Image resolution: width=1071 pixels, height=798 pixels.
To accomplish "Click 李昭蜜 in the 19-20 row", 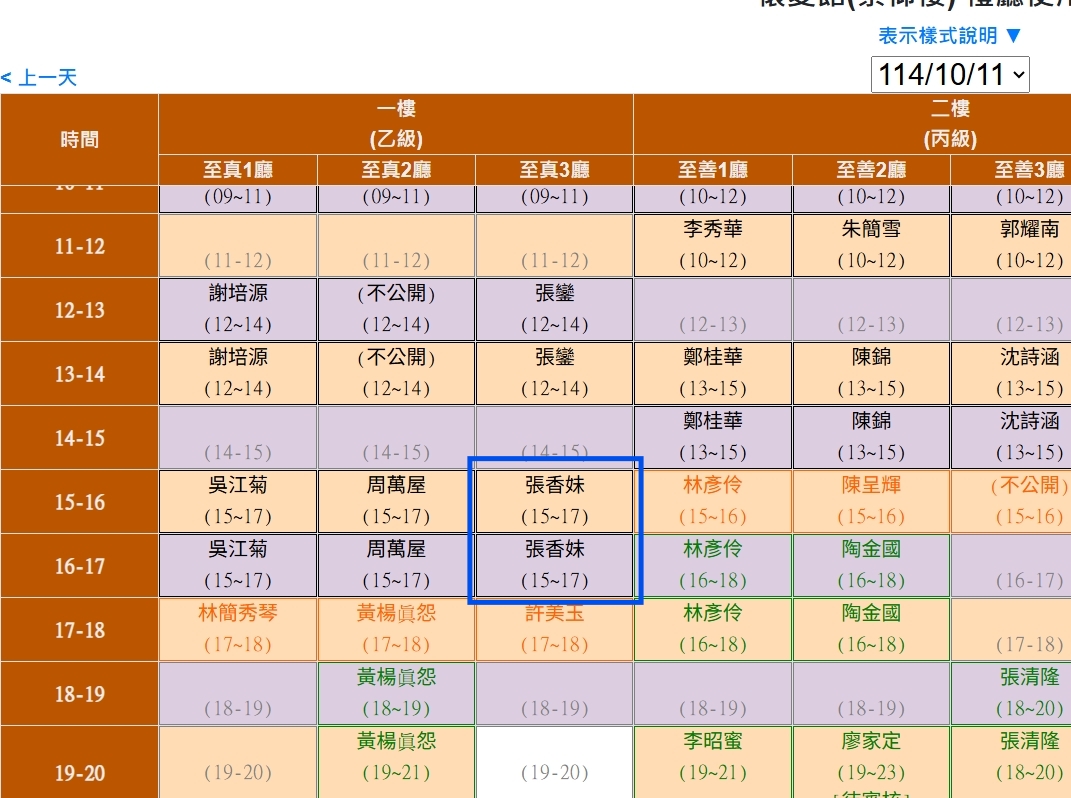I will 713,742.
